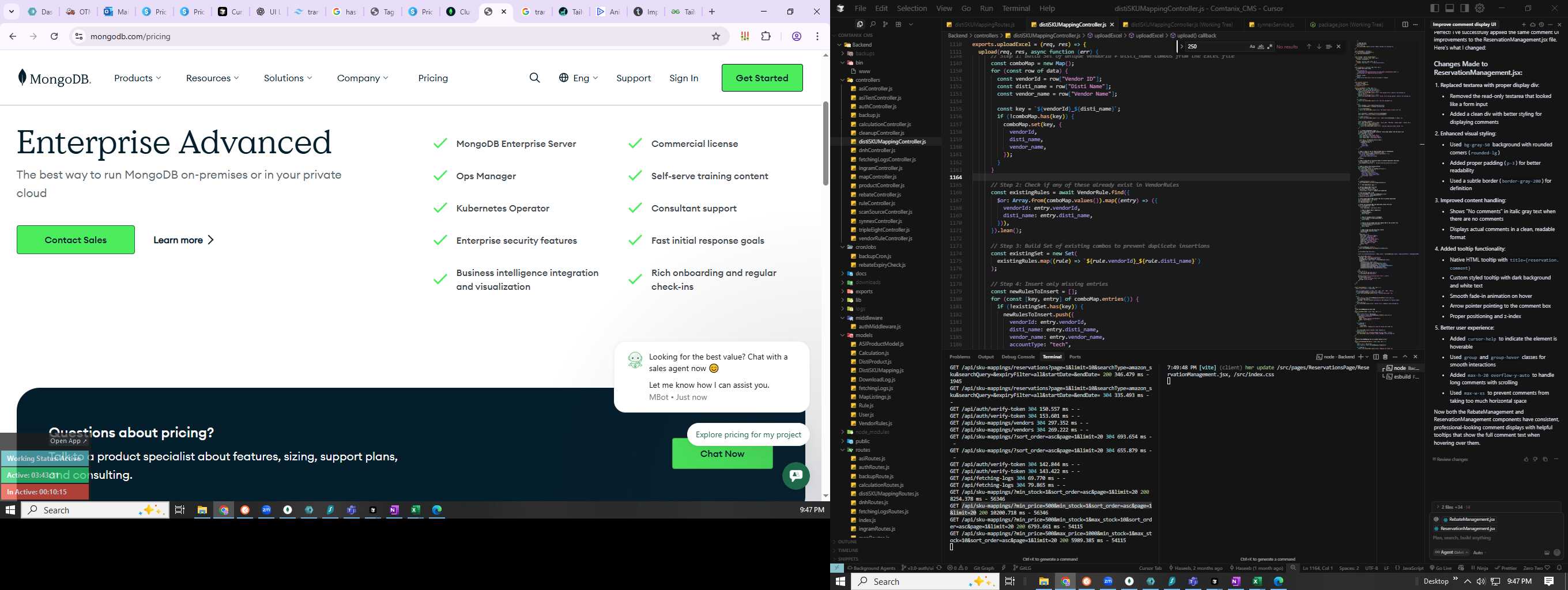Bookmark this page with Chrome star icon
Screen dimensions: 1568x590
tap(716, 36)
